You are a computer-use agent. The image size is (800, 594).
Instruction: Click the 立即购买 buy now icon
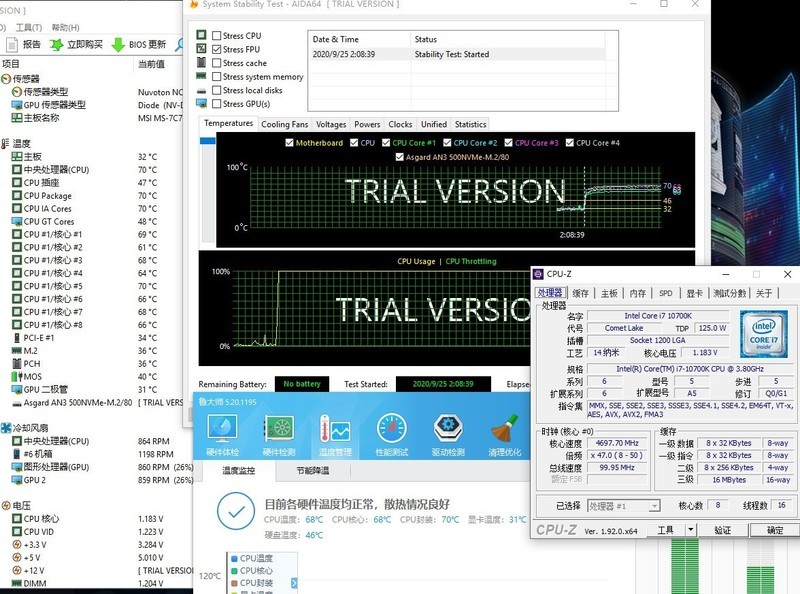pos(56,45)
